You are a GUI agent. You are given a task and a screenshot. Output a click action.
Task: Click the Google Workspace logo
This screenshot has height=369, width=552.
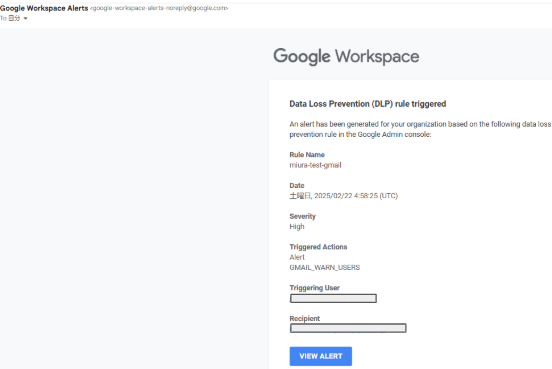point(346,57)
